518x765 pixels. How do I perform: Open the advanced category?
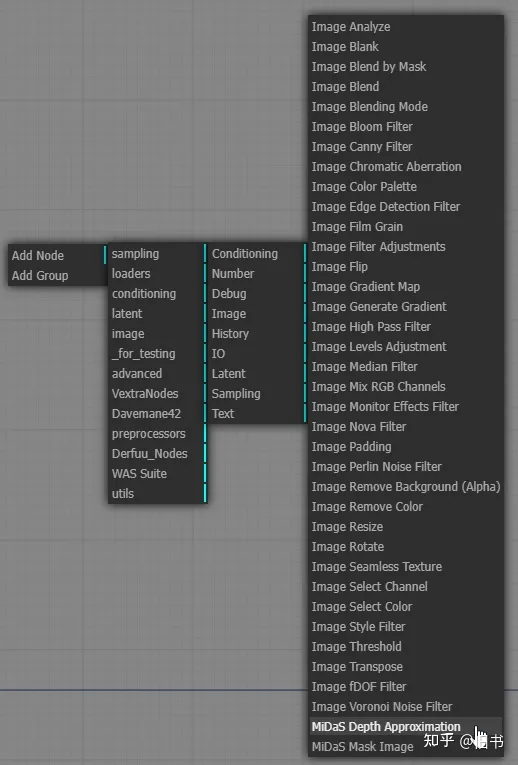(x=157, y=374)
